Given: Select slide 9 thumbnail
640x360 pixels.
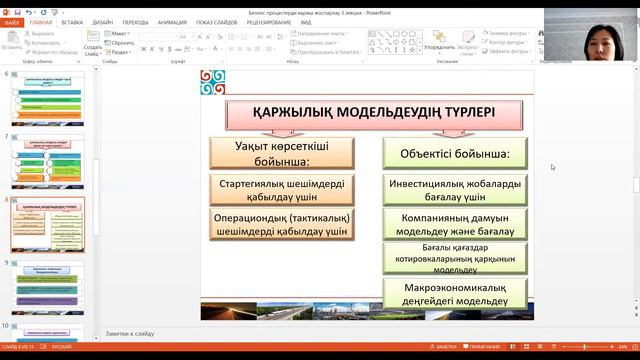Looking at the screenshot, I should tap(48, 288).
